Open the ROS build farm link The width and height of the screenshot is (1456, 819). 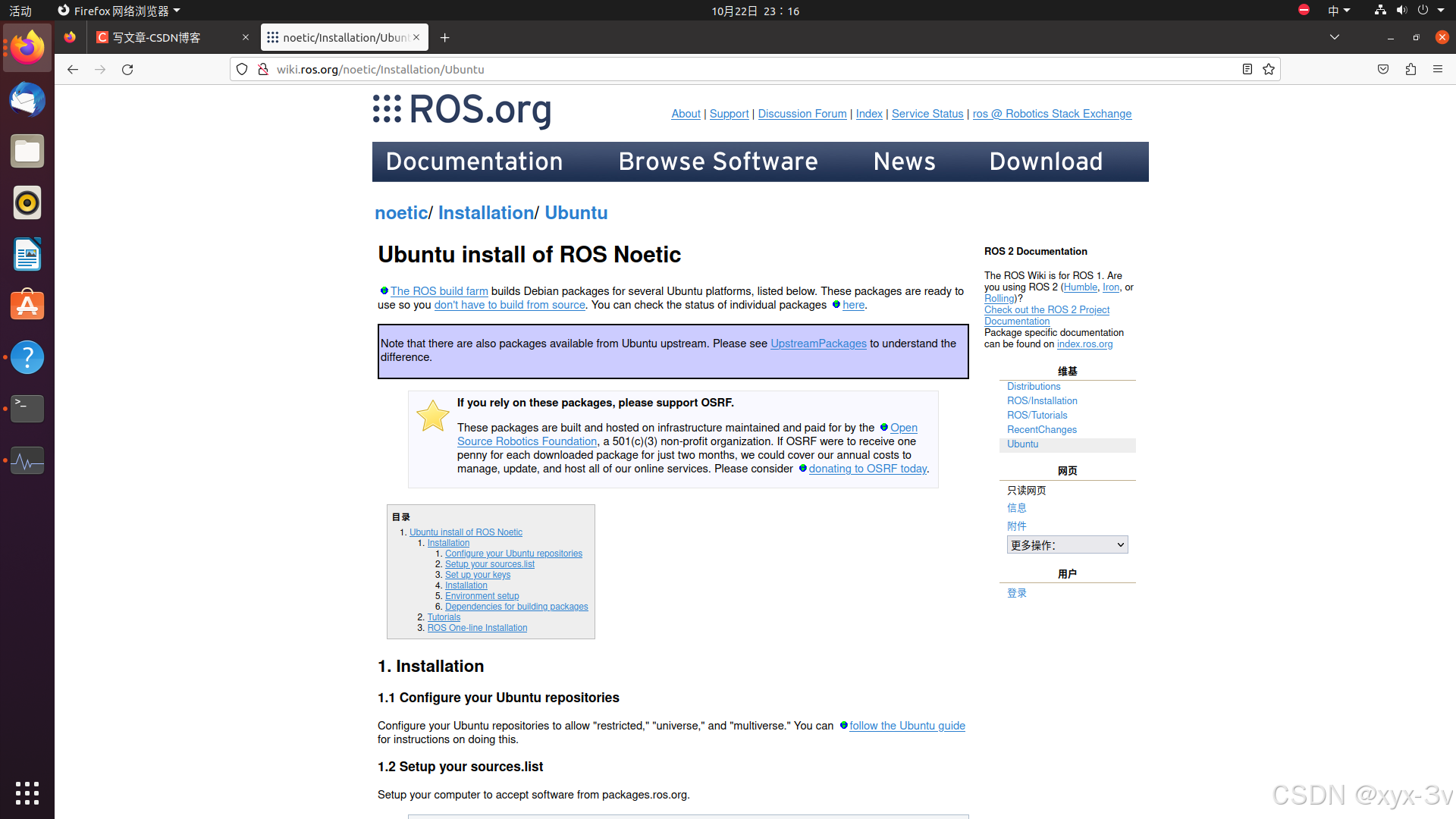pos(439,291)
